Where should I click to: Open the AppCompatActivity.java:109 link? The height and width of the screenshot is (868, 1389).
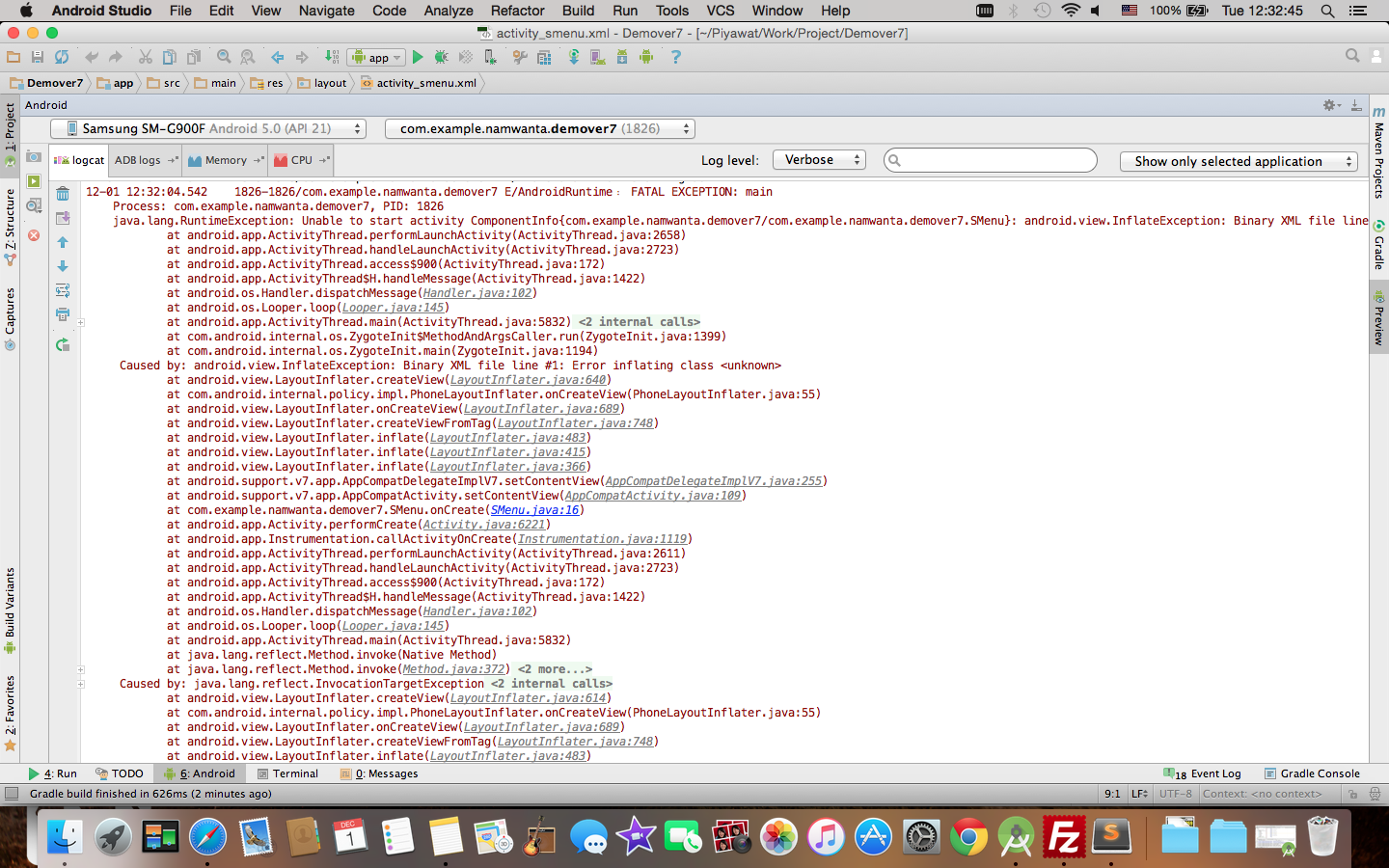click(653, 496)
